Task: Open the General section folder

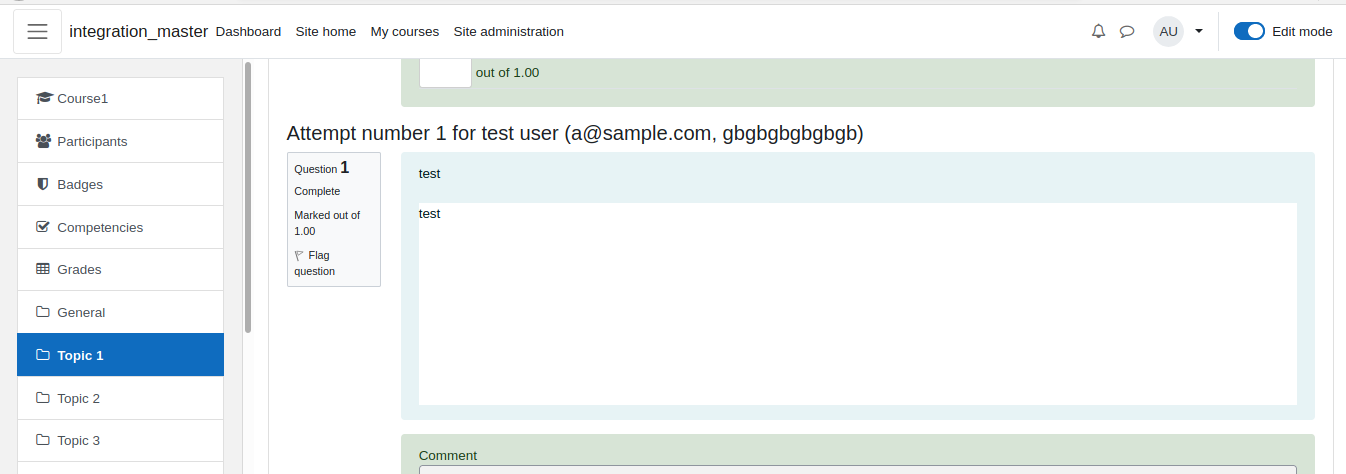Action: (x=120, y=312)
